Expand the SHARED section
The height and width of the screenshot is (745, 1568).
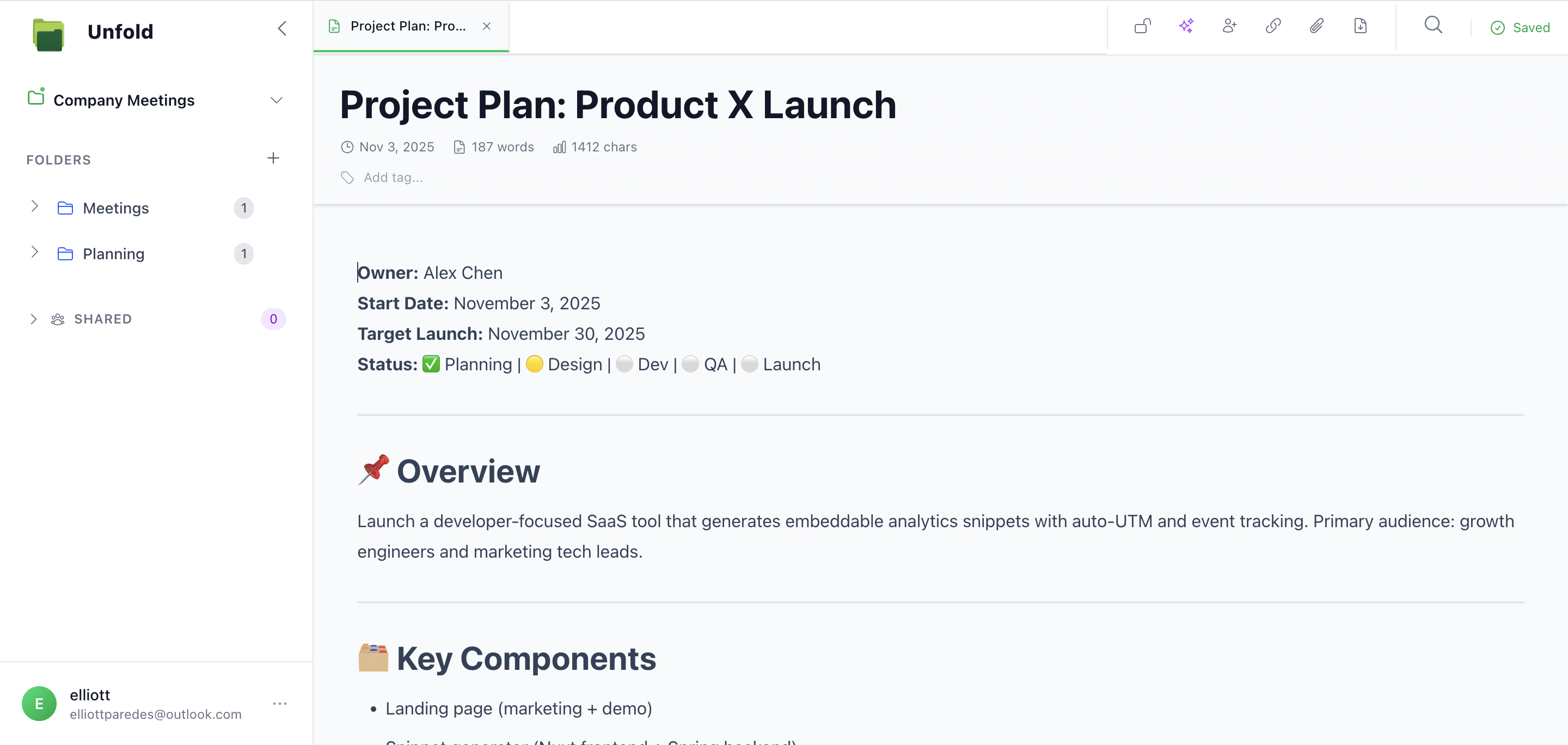click(x=33, y=319)
